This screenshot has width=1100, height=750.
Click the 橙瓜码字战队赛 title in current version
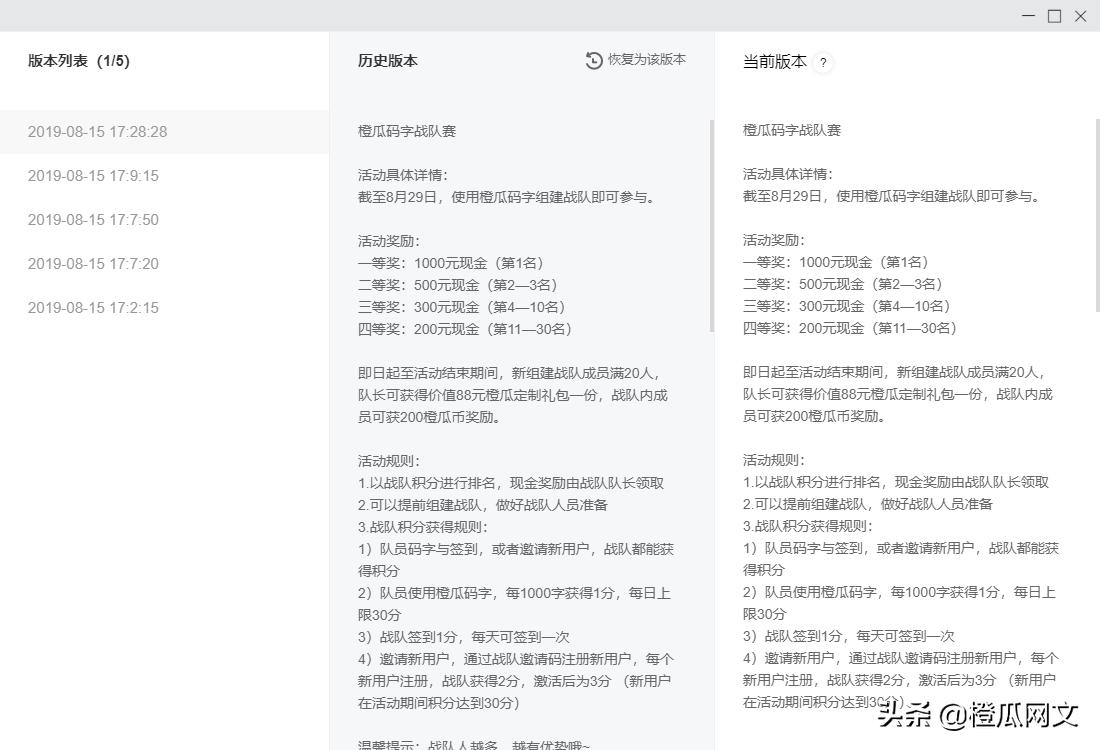[x=792, y=130]
